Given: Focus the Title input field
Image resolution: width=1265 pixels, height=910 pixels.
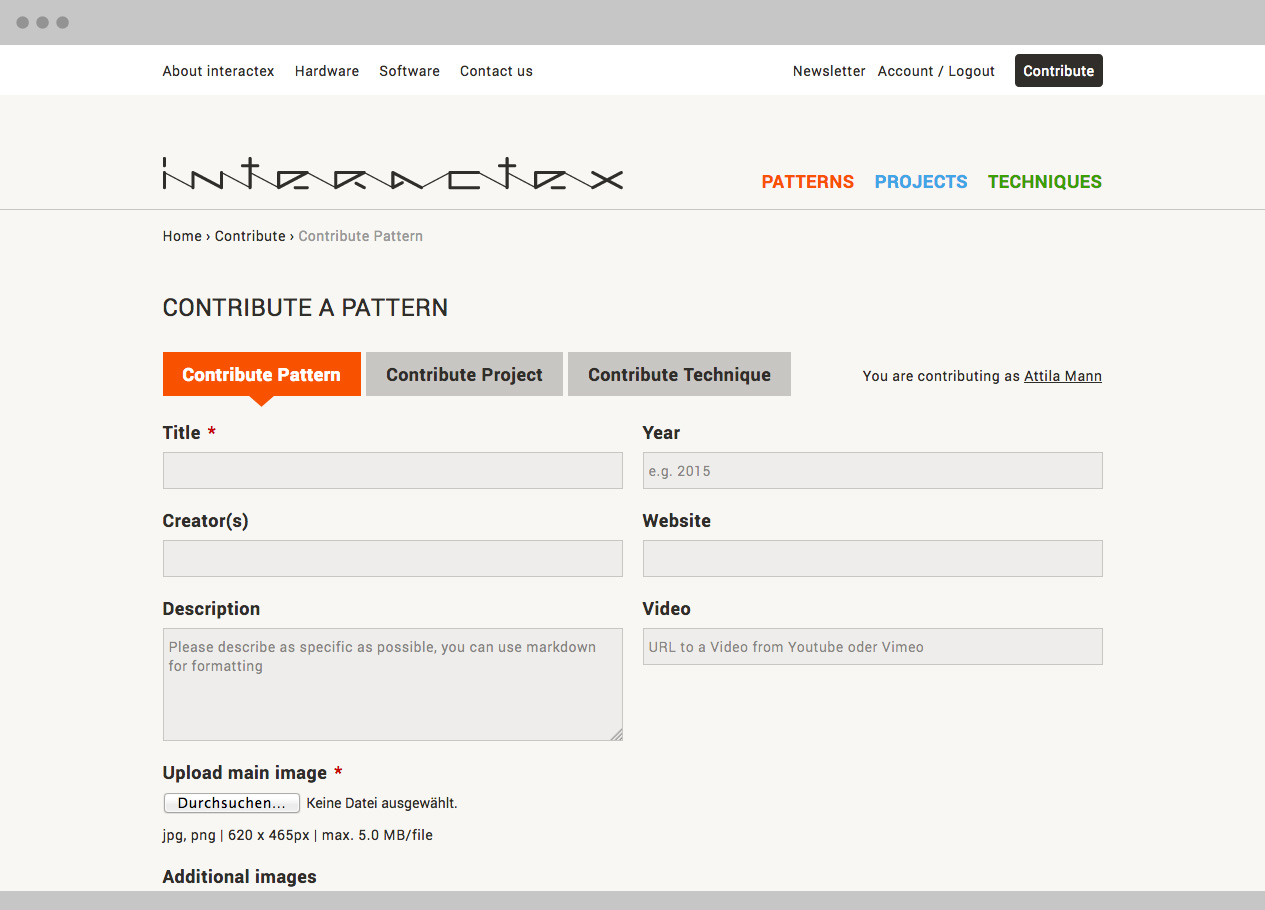Looking at the screenshot, I should [x=392, y=471].
